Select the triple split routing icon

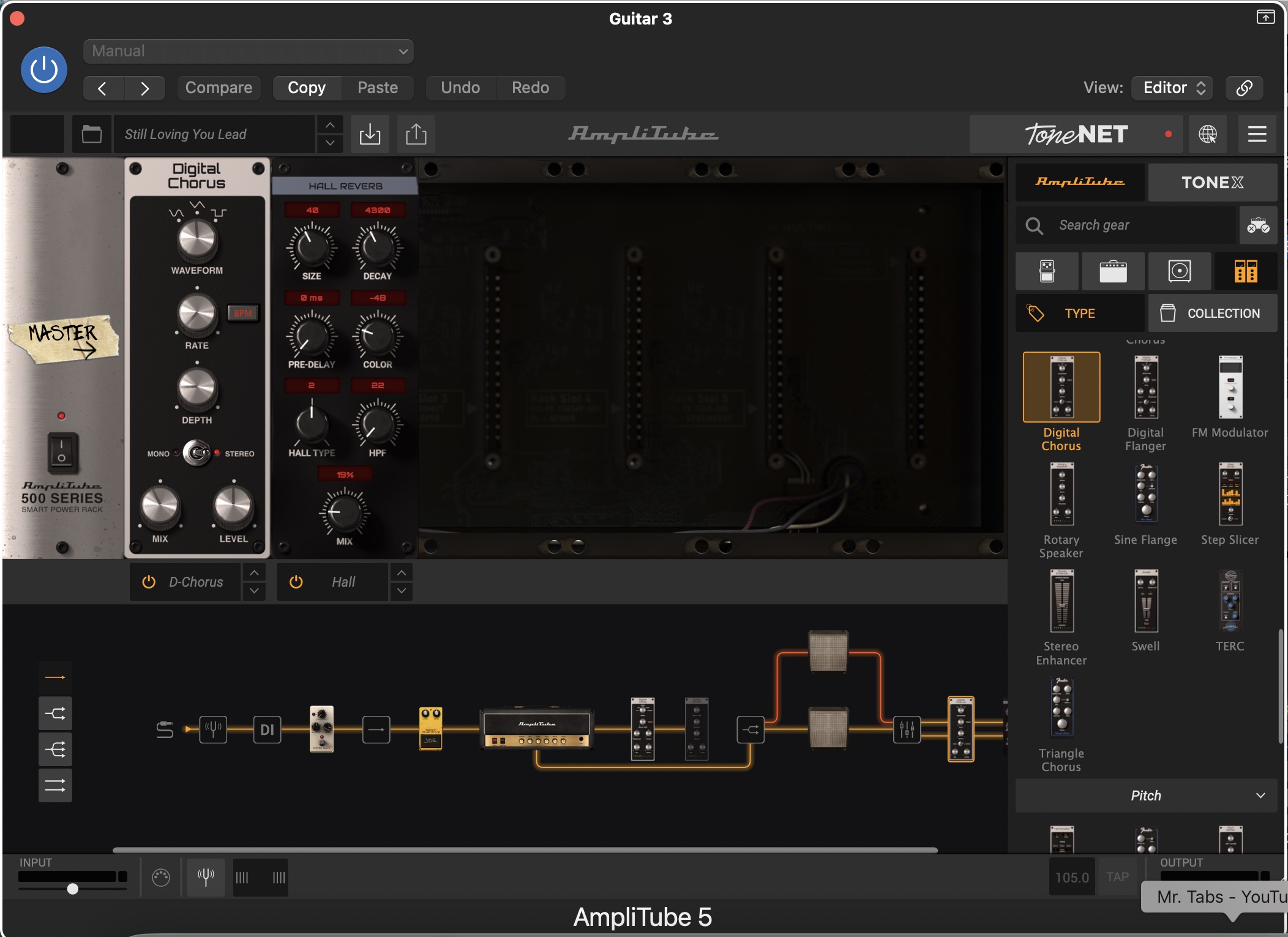coord(55,750)
